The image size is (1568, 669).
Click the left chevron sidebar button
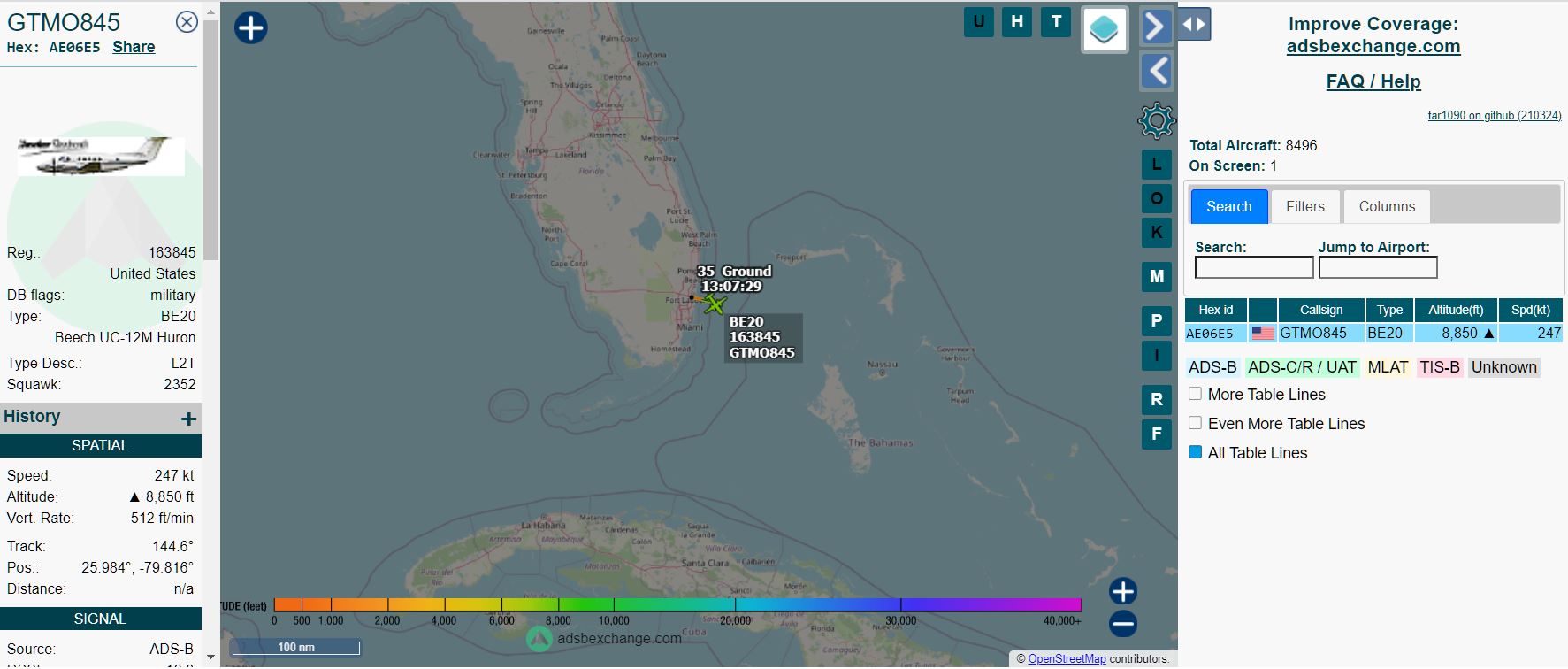coord(1156,71)
